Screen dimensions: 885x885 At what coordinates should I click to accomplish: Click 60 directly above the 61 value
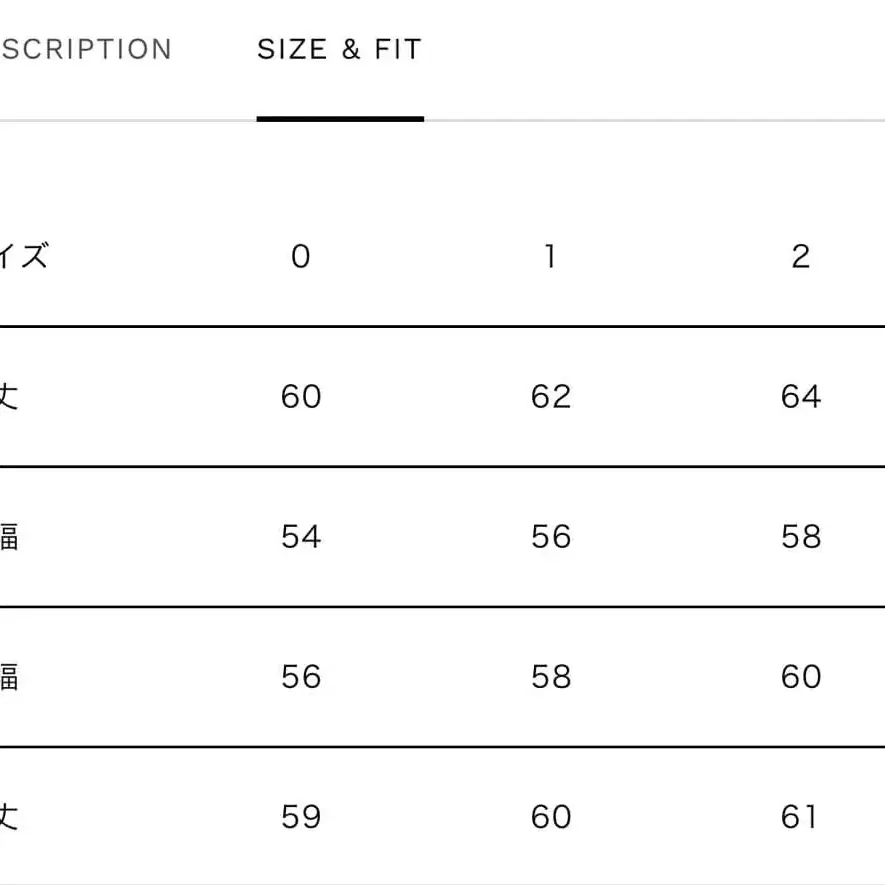coord(800,677)
